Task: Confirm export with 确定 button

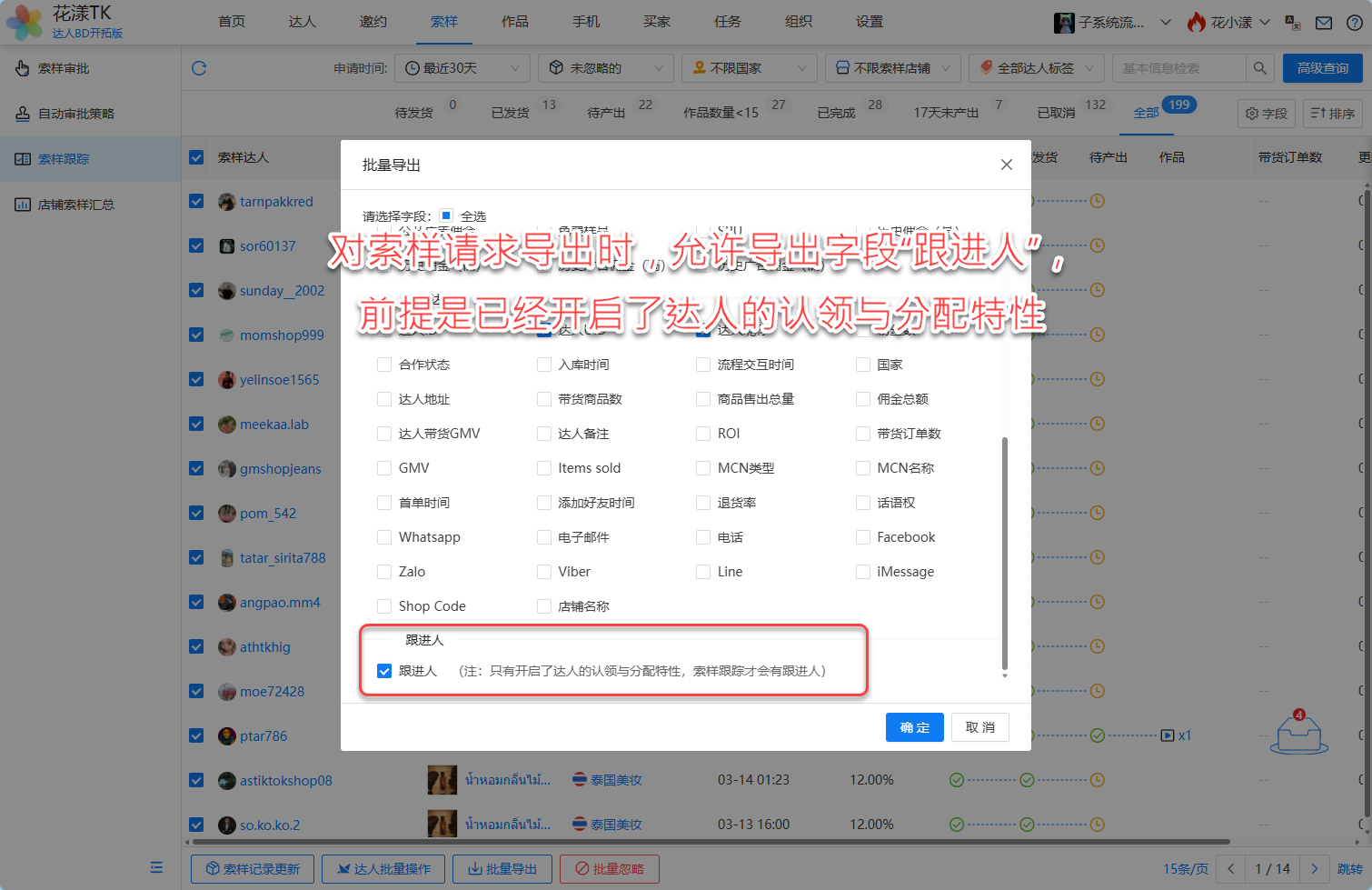Action: [914, 727]
